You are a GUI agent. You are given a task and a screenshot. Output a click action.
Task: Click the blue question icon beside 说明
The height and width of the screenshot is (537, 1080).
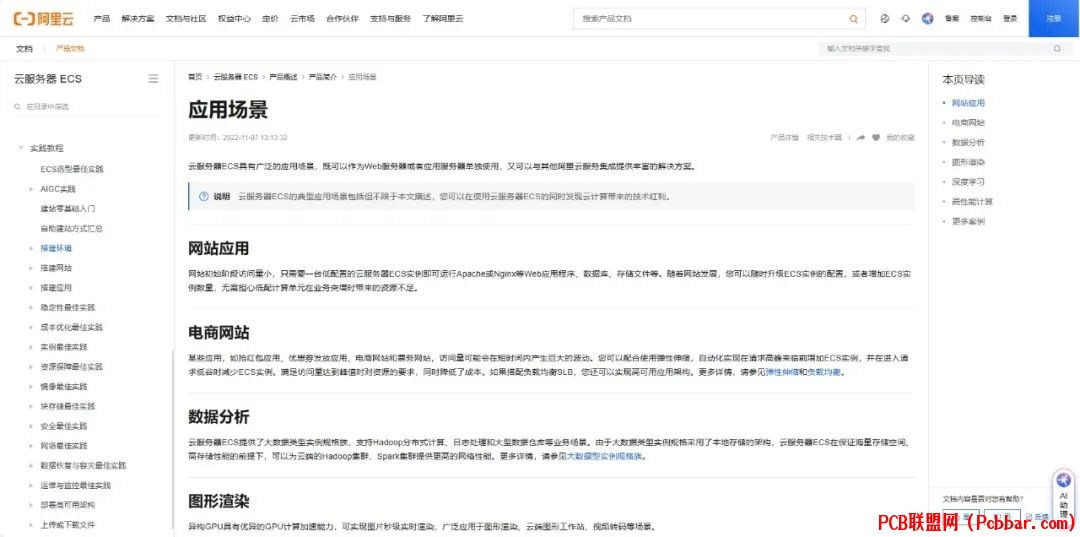tap(203, 196)
